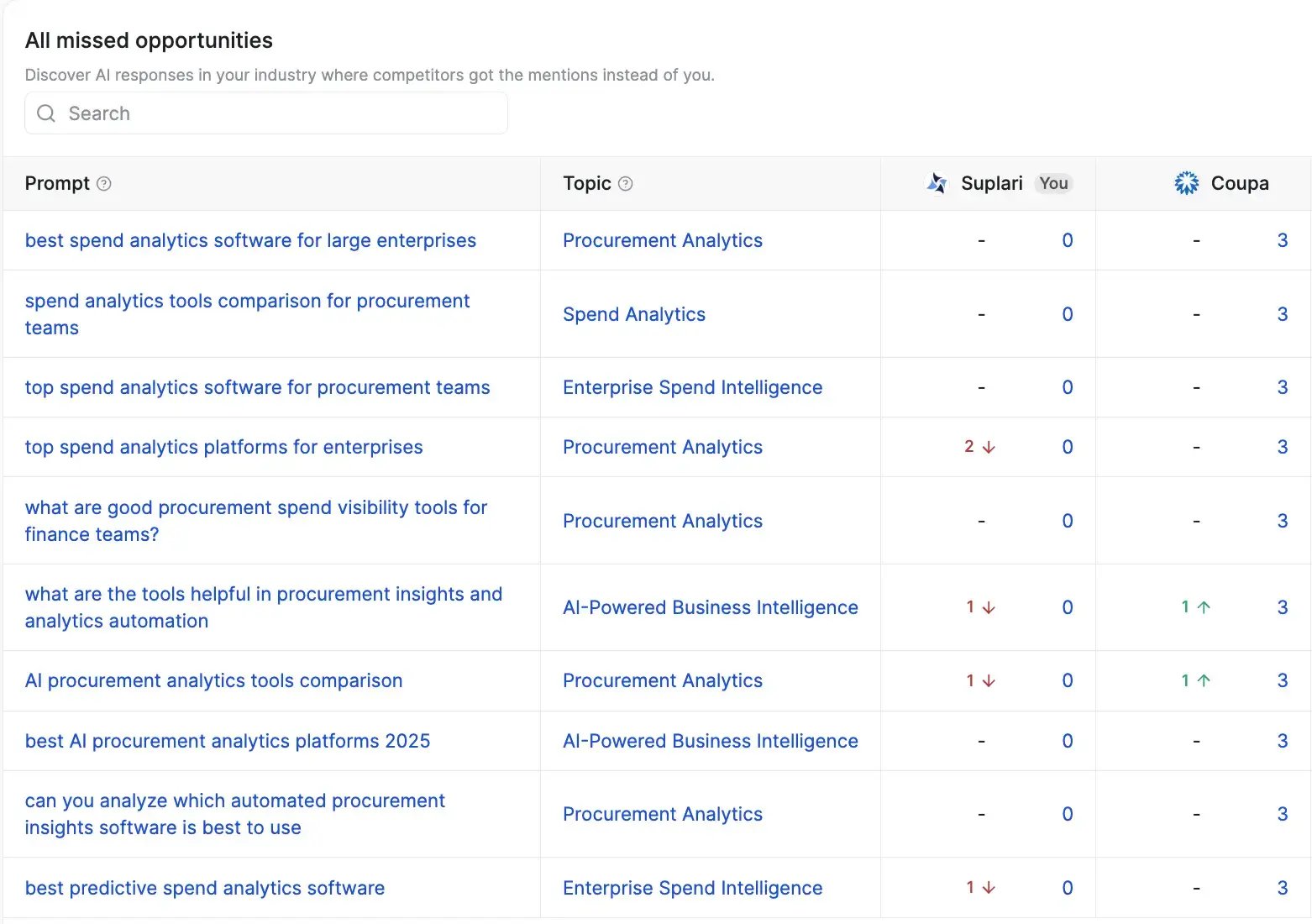Click Suplari's down arrow in the AI procurement analytics tools comparison row
Screen dimensions: 1312x924
[989, 681]
